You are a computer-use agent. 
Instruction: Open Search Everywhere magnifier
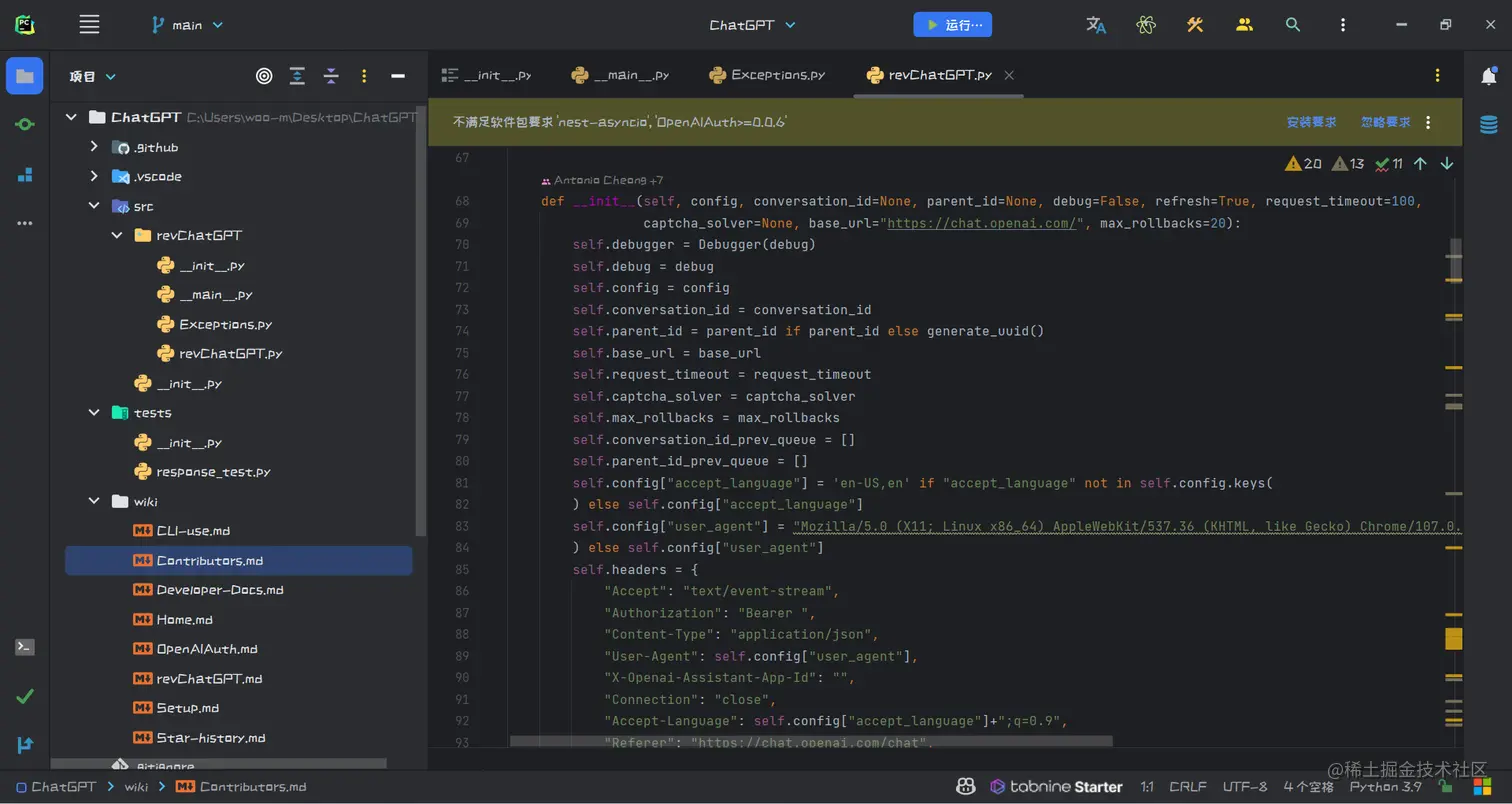(1293, 25)
